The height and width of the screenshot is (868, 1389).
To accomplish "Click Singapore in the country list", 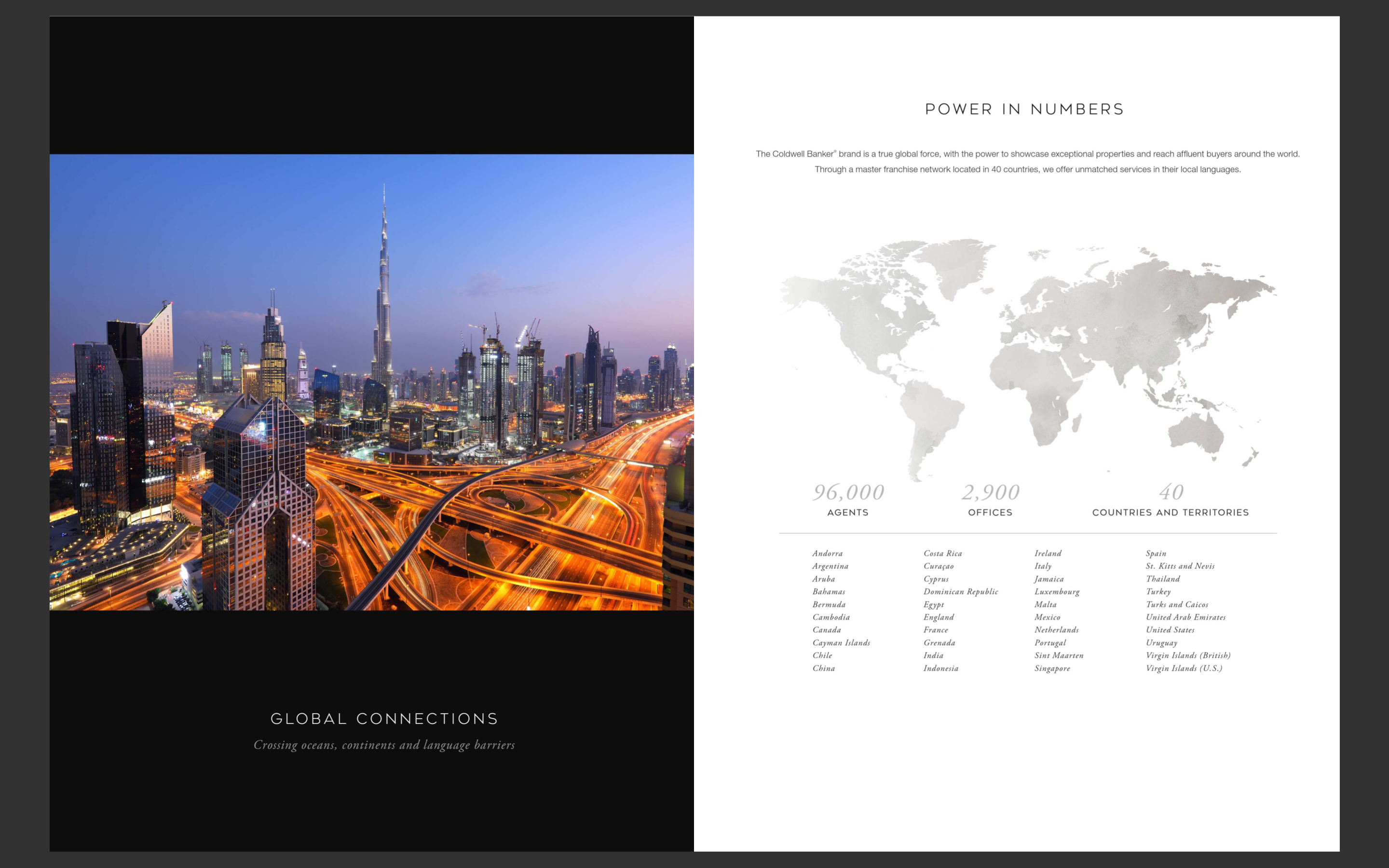I will click(1052, 668).
